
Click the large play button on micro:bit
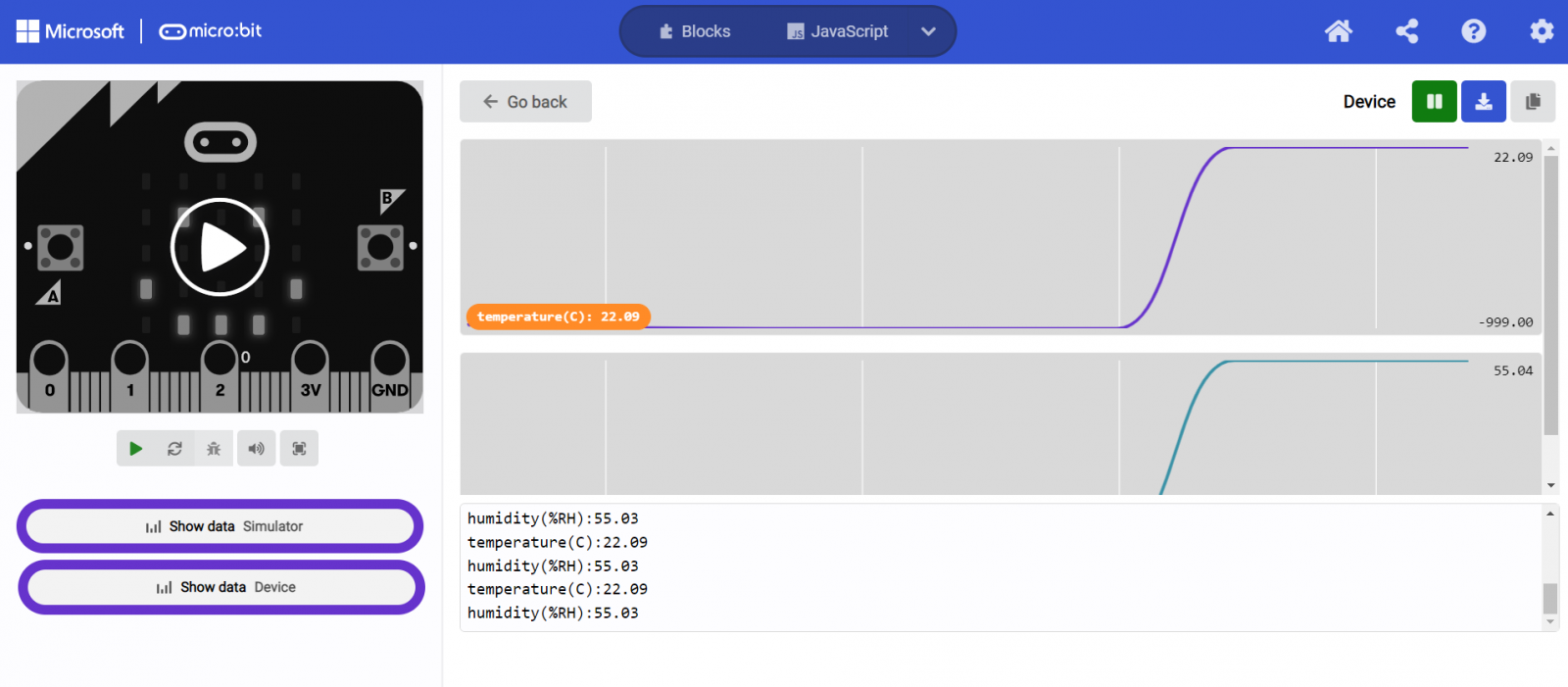click(220, 247)
